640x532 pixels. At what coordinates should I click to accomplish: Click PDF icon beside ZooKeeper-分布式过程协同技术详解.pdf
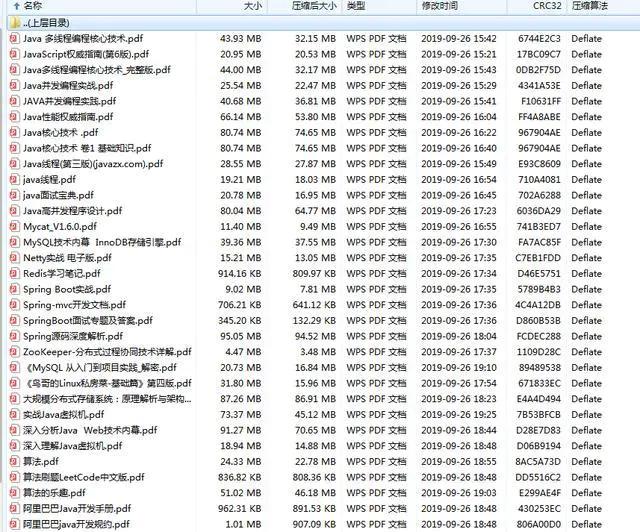point(14,352)
